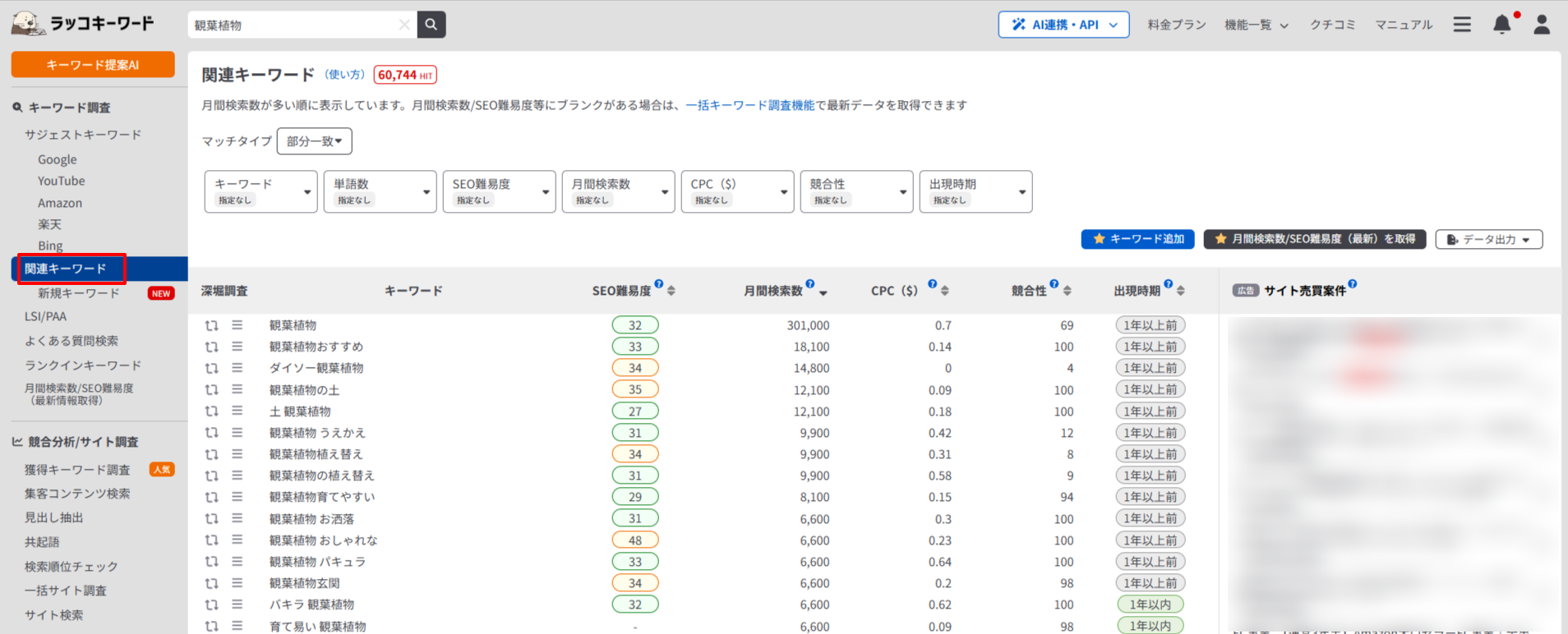Open the 出現時期 filter dropdown
1568x634 pixels.
976,191
